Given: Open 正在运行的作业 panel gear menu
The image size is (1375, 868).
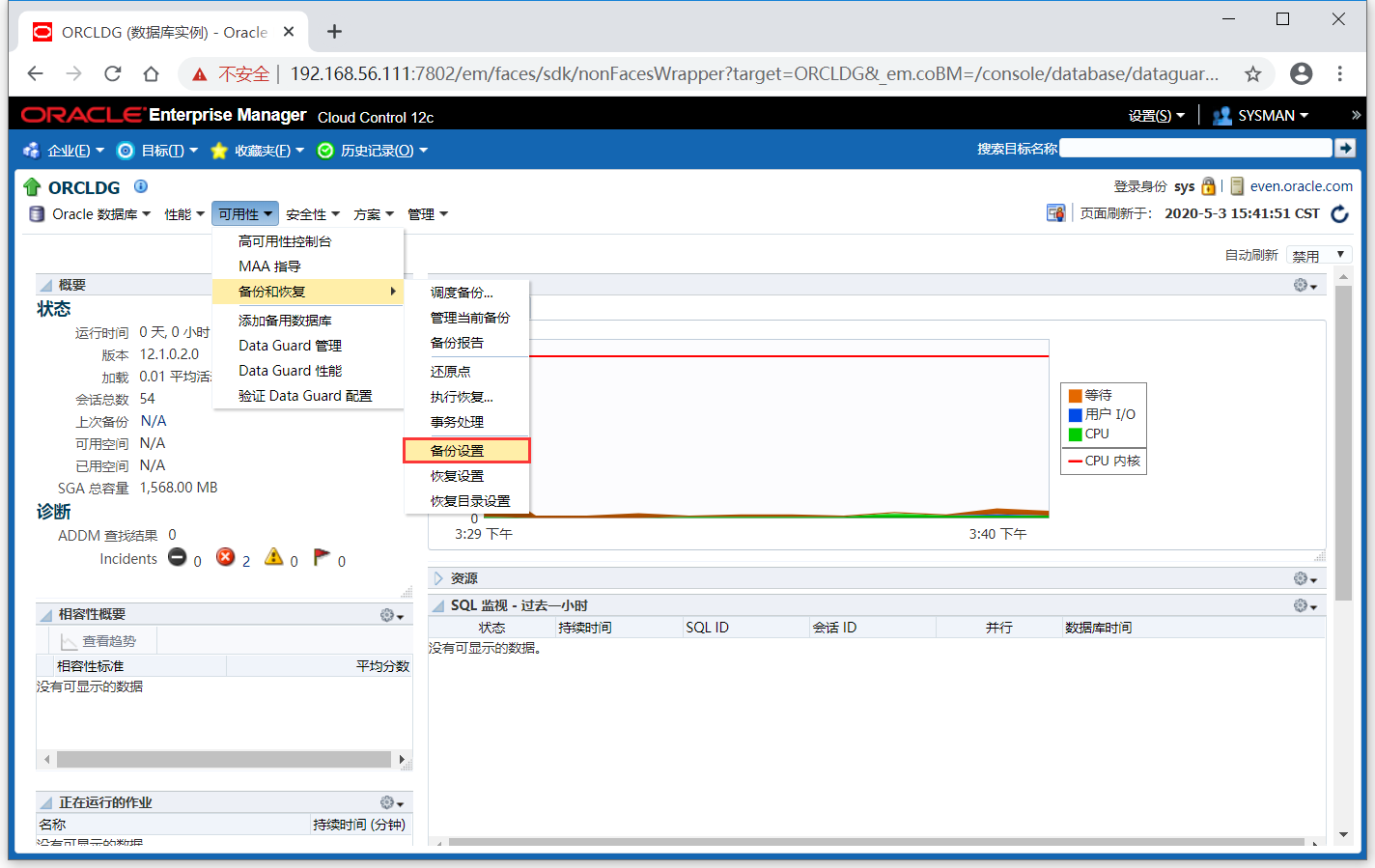Looking at the screenshot, I should pyautogui.click(x=391, y=802).
